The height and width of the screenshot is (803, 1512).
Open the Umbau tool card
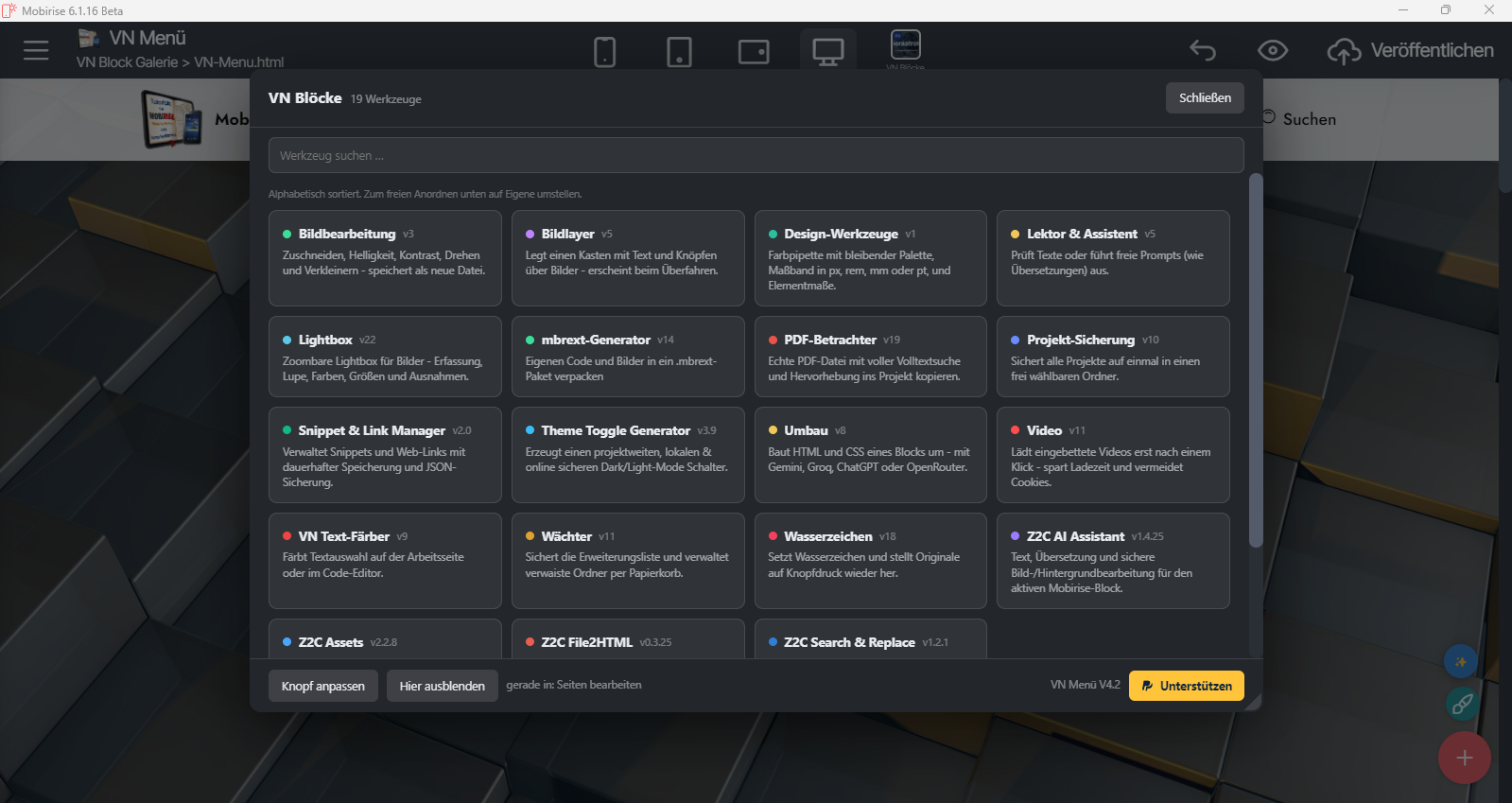(871, 455)
